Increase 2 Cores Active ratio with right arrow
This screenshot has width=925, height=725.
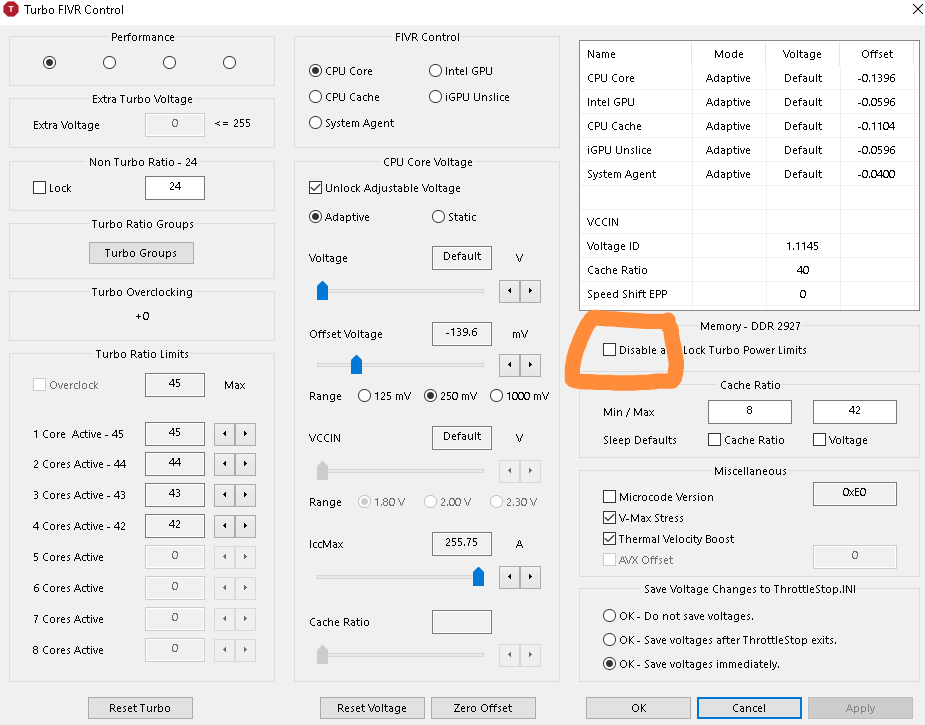tap(245, 464)
